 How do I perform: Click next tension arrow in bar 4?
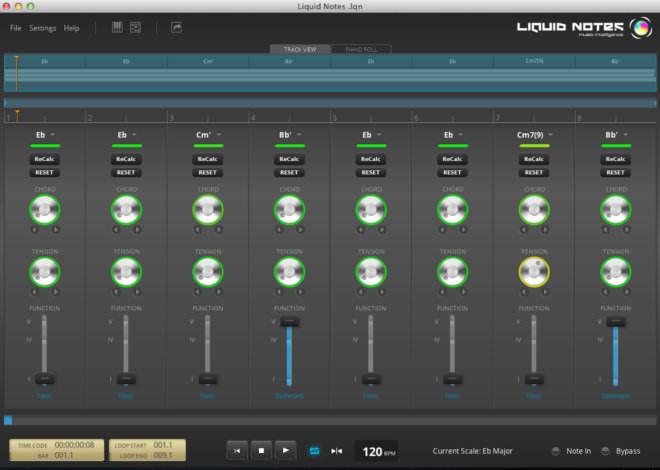(300, 292)
